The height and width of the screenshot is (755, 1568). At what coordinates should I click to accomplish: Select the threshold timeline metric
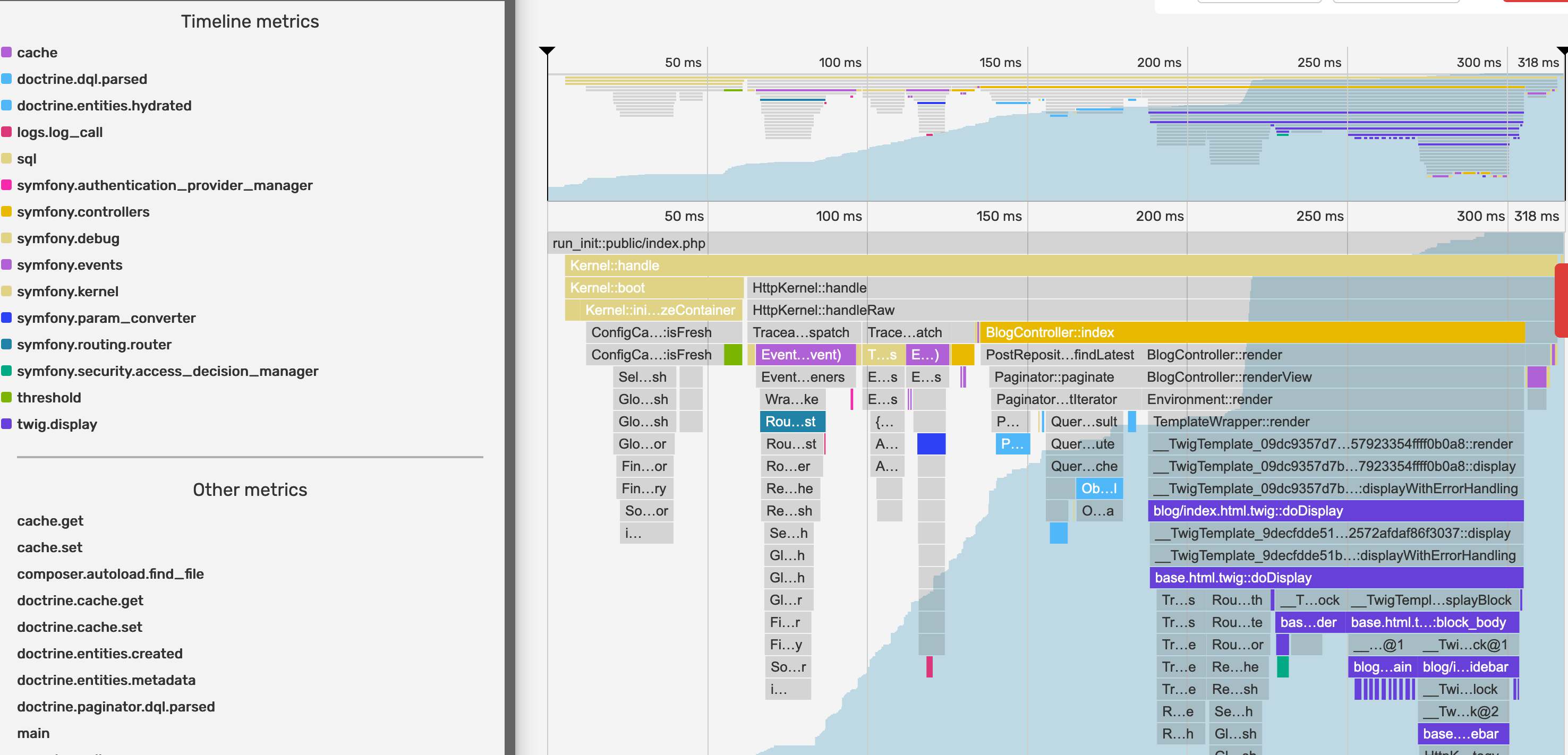click(x=49, y=398)
